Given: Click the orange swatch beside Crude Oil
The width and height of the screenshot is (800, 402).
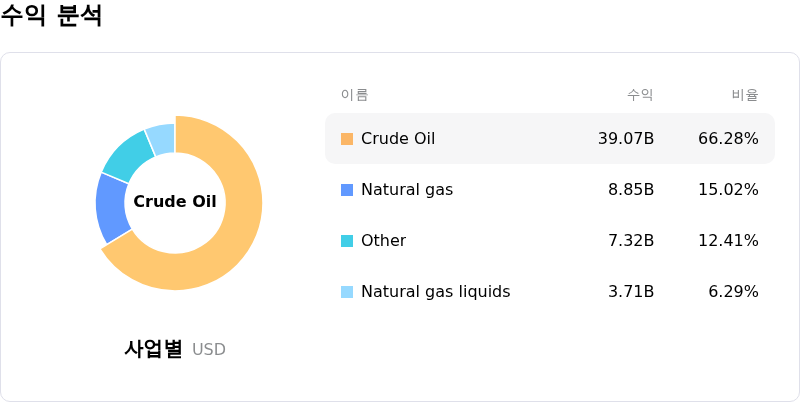Looking at the screenshot, I should tap(347, 139).
